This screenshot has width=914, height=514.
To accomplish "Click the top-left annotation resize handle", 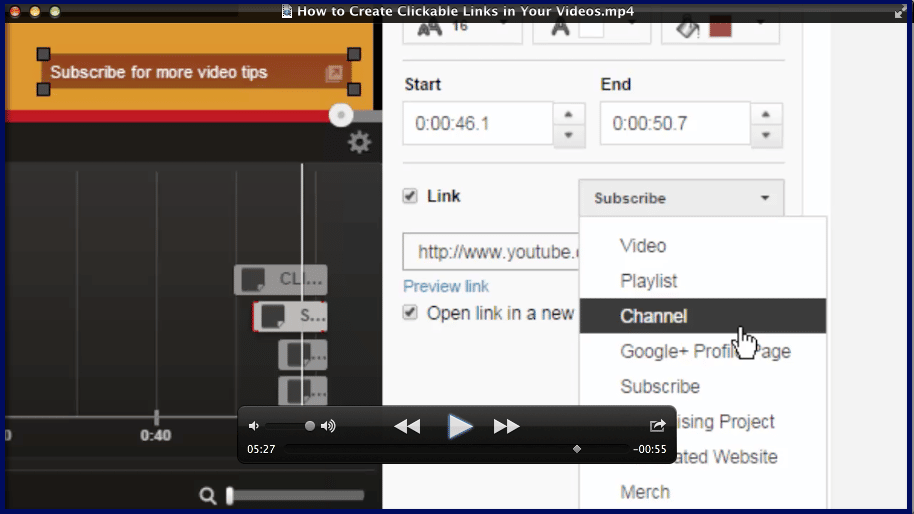I will tap(43, 54).
